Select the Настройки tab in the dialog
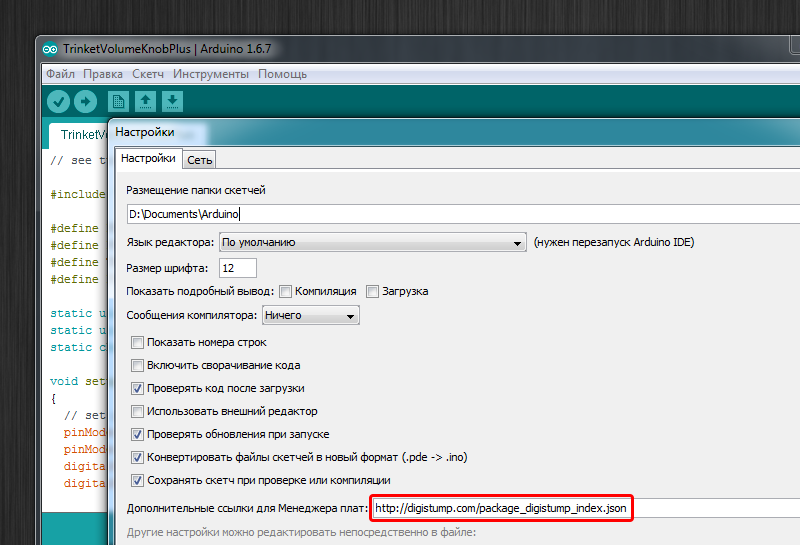 coord(148,159)
